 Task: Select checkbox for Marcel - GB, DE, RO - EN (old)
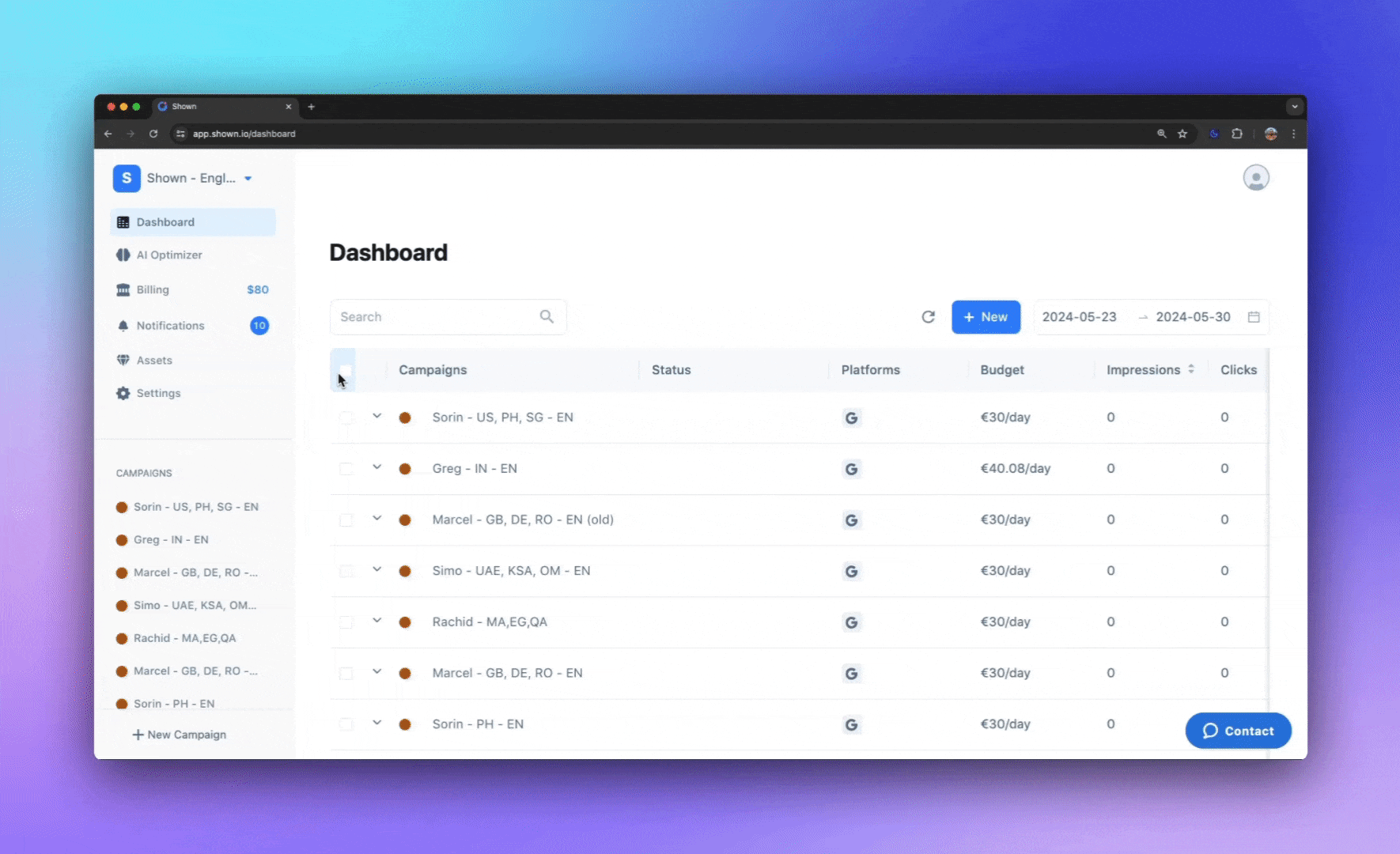(x=346, y=520)
